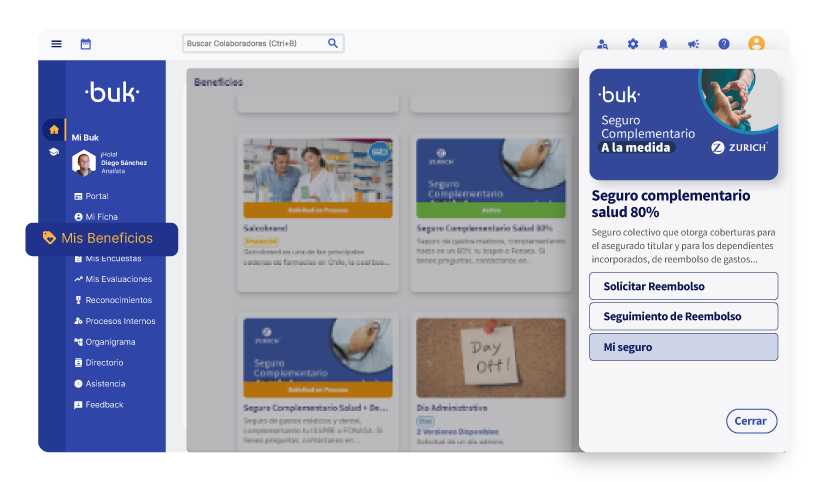Click the Salcobrand benefit card image
Image resolution: width=824 pixels, height=482 pixels.
318,178
